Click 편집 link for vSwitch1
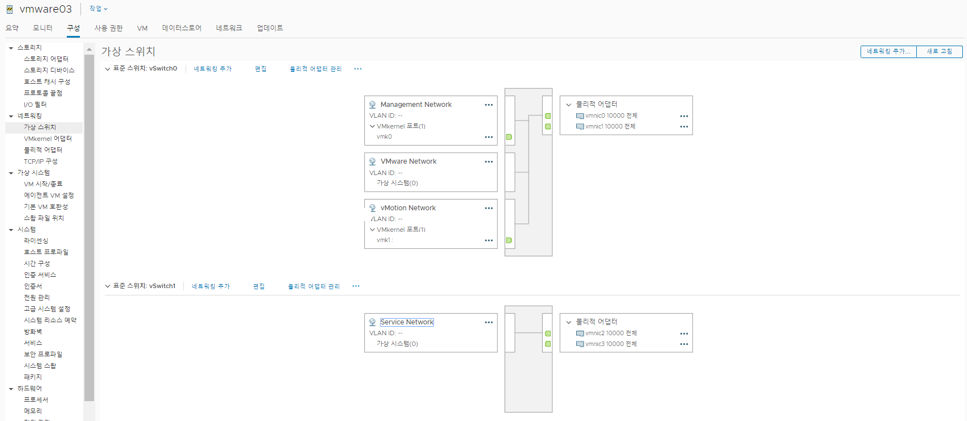Screen dimensions: 967x421 [259, 286]
